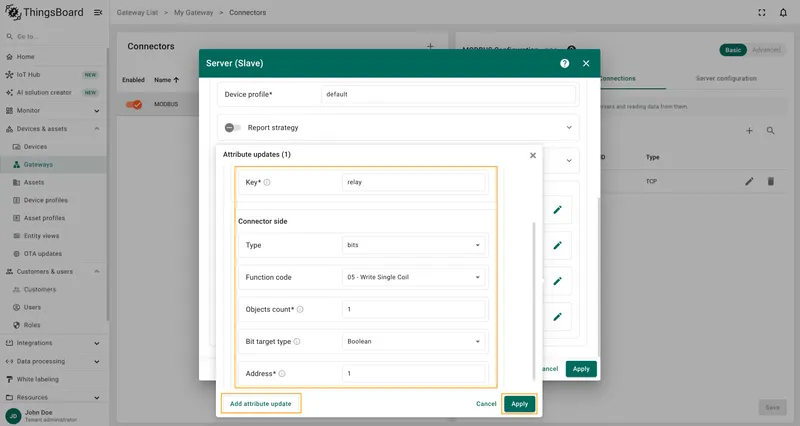The width and height of the screenshot is (800, 426).
Task: Toggle the MODBUS connector enabled switch
Action: (x=134, y=104)
